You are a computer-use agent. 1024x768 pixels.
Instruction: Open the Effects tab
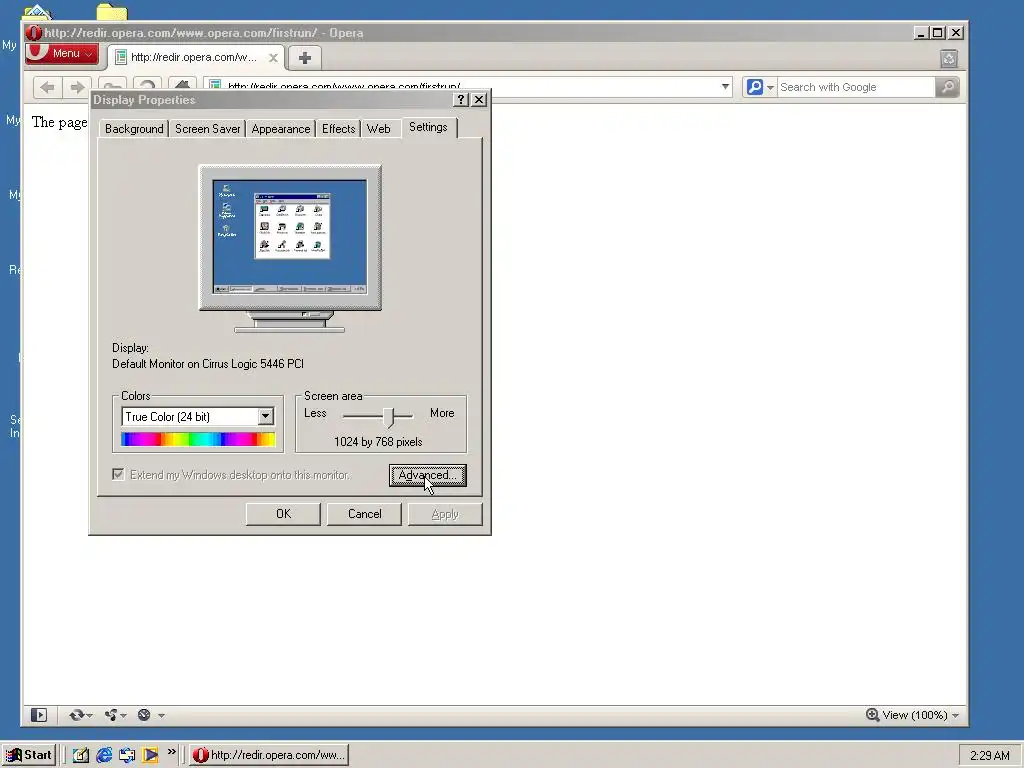tap(338, 129)
